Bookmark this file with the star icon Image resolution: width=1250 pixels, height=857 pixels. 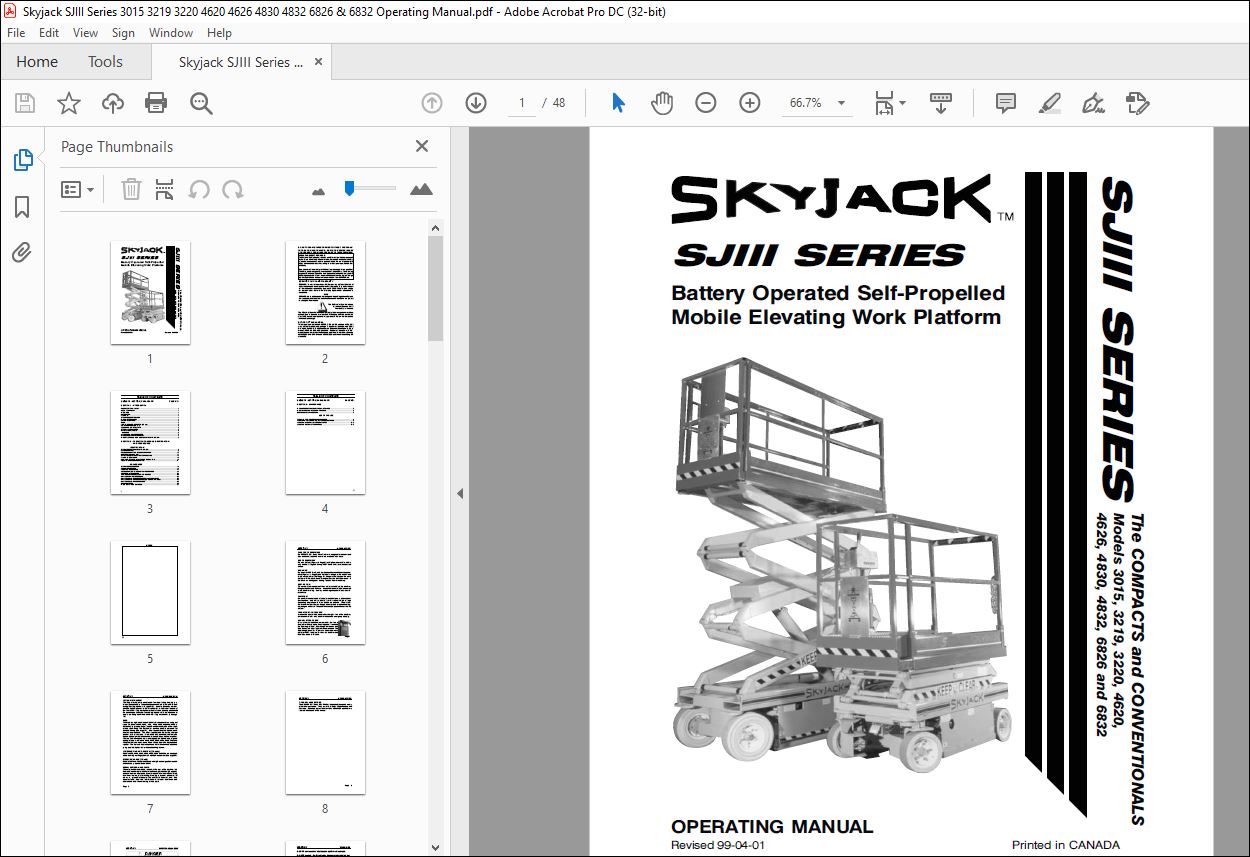[x=68, y=102]
